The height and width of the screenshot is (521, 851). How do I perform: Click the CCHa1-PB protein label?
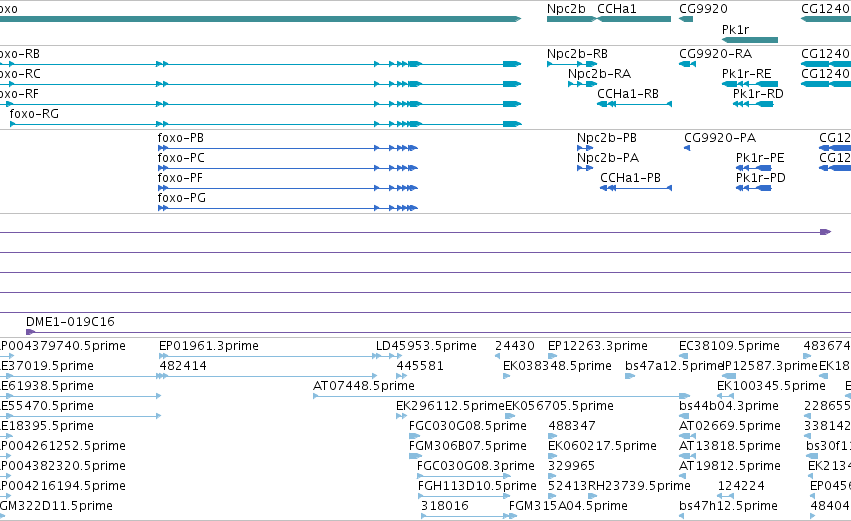pyautogui.click(x=630, y=178)
